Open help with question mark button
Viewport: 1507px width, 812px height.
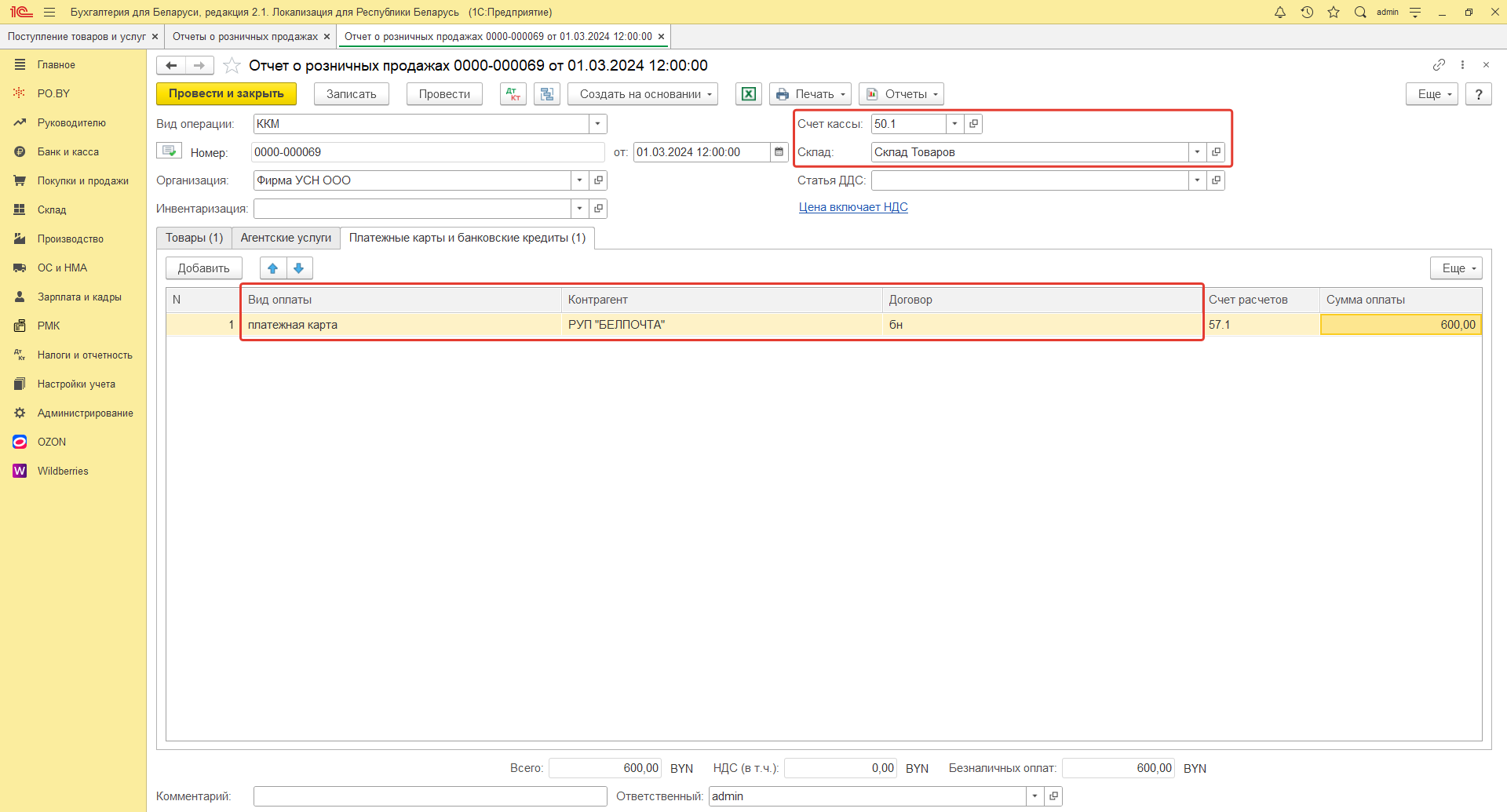(x=1479, y=94)
